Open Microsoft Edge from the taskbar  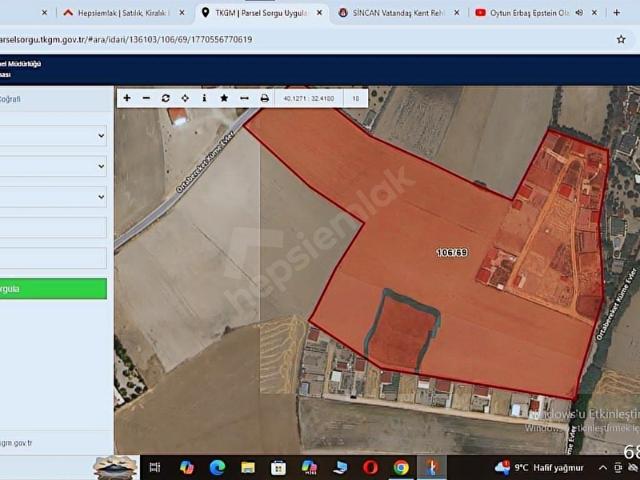217,467
